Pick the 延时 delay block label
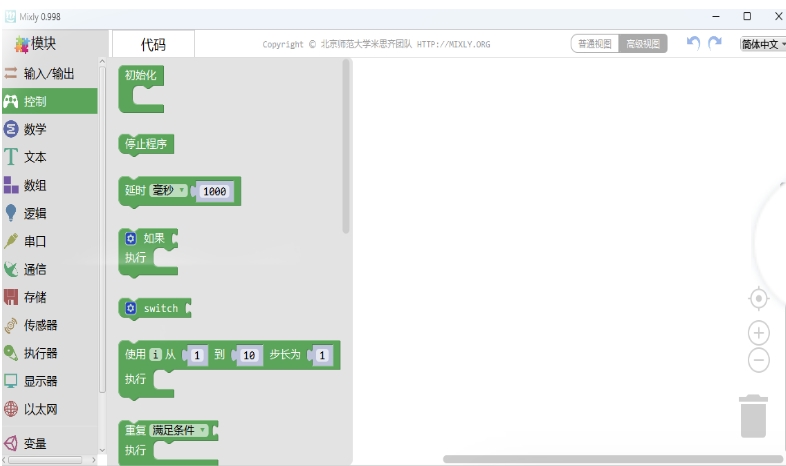 (x=135, y=190)
